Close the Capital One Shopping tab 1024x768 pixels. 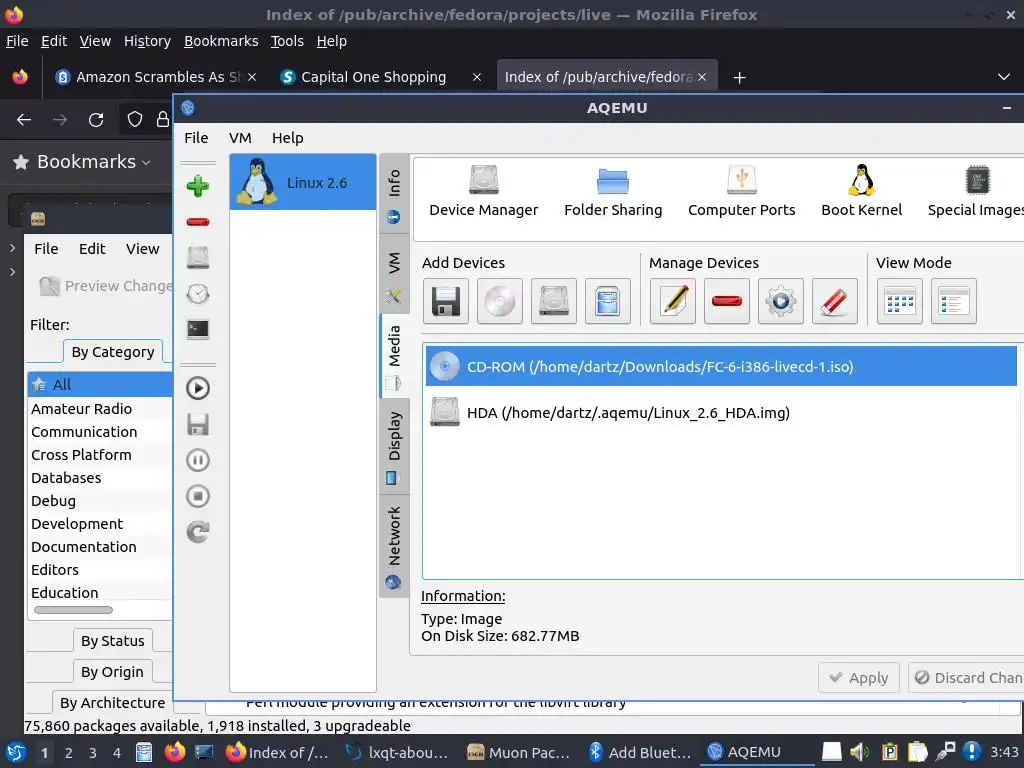pos(477,77)
